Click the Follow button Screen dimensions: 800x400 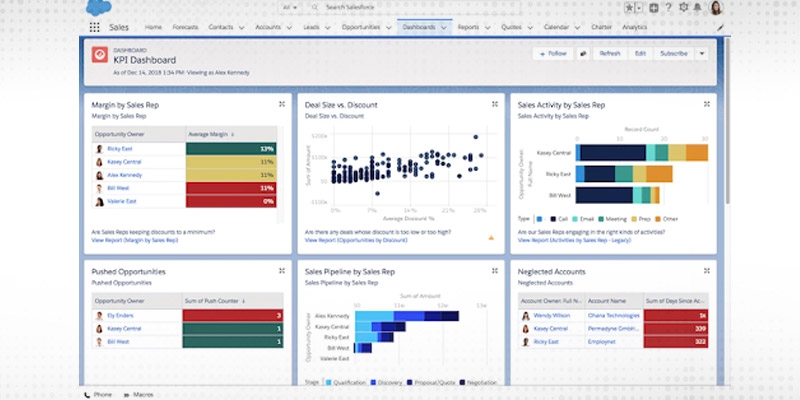tap(553, 54)
